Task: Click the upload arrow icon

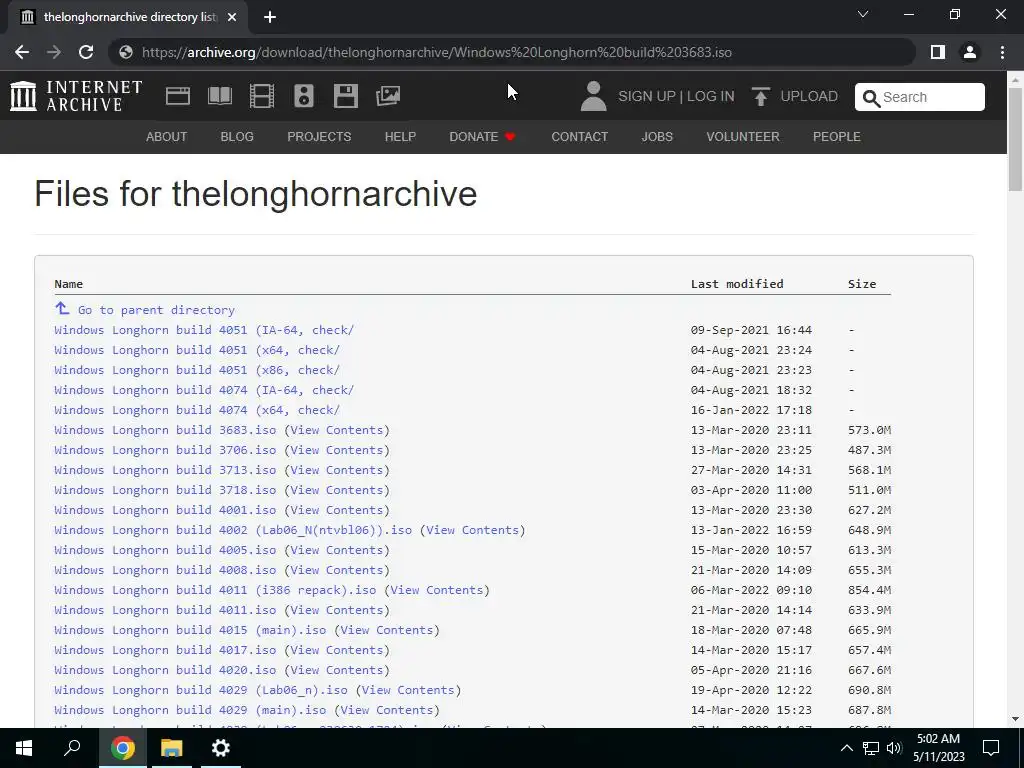Action: [760, 96]
